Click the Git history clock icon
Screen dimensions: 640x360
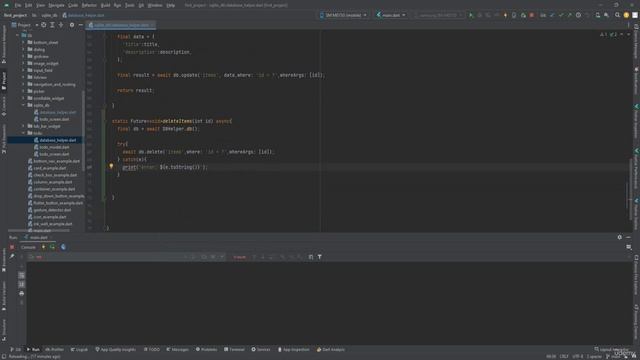pyautogui.click(x=578, y=15)
